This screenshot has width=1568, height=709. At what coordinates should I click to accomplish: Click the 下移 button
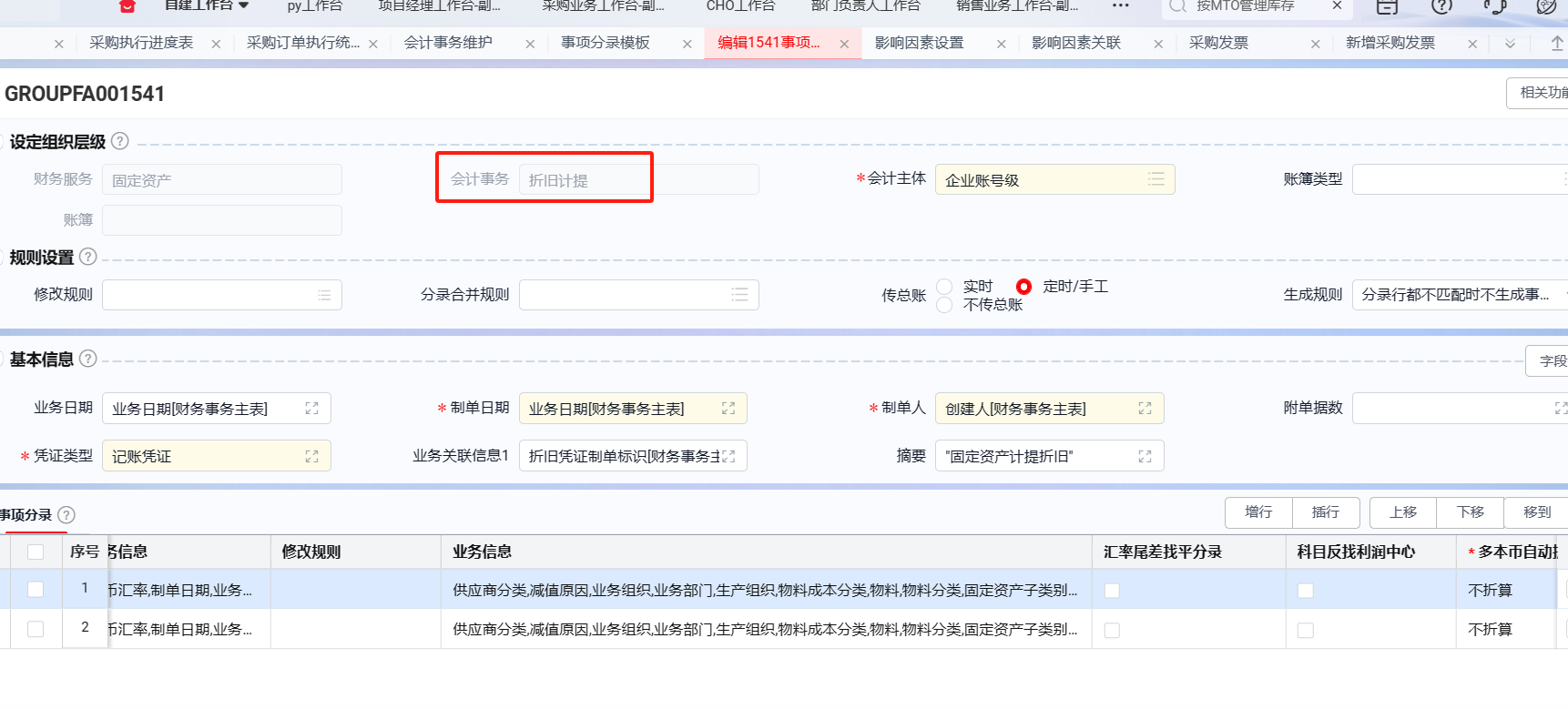1470,512
